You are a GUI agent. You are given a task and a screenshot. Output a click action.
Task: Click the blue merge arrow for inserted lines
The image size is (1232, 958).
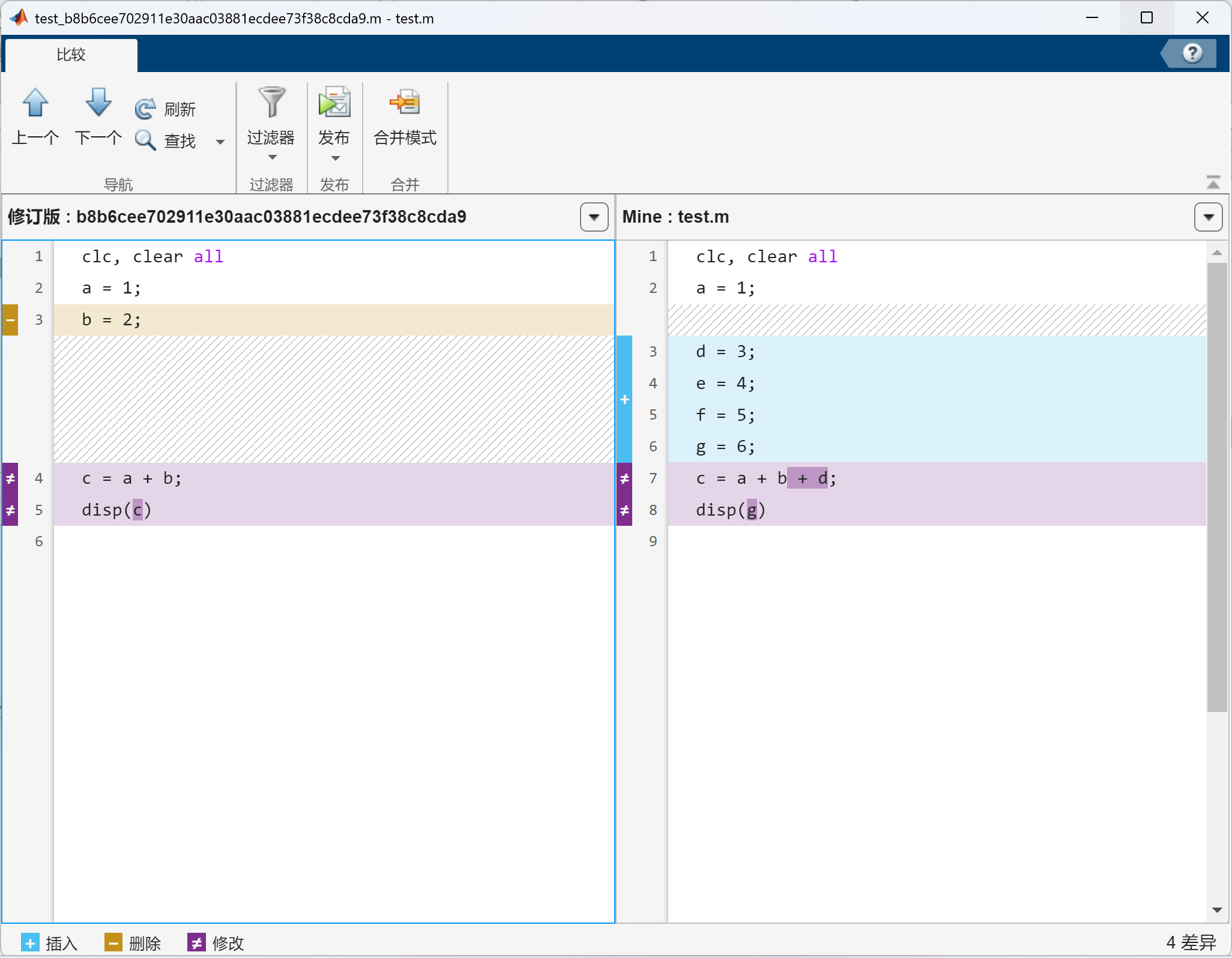point(625,399)
